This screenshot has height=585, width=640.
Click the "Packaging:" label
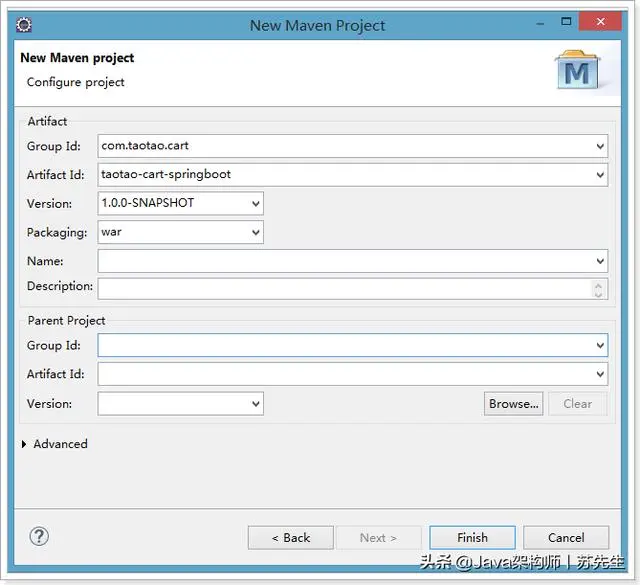tap(57, 232)
